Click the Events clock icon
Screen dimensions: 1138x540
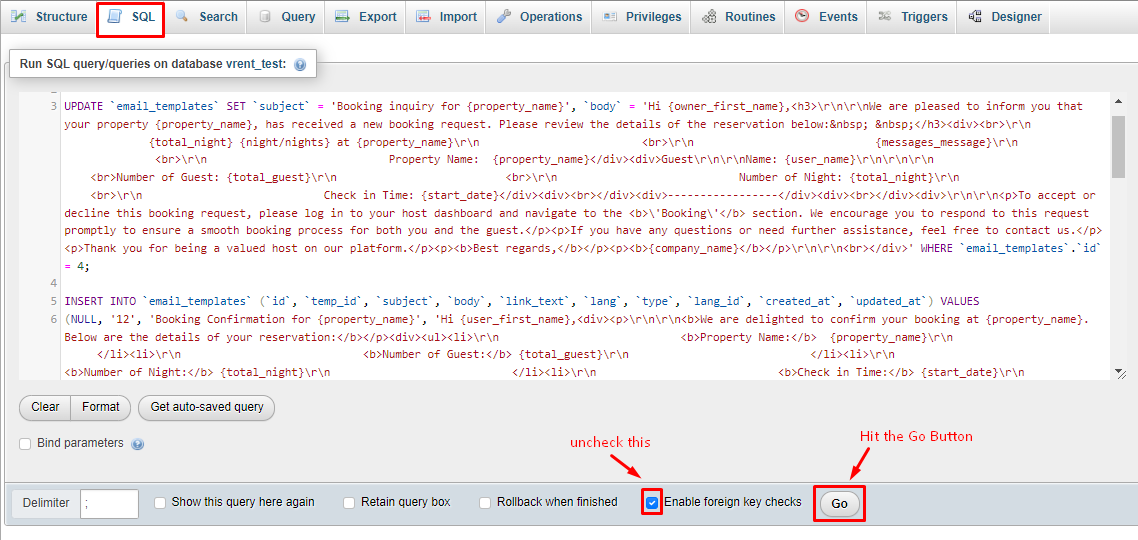point(803,17)
